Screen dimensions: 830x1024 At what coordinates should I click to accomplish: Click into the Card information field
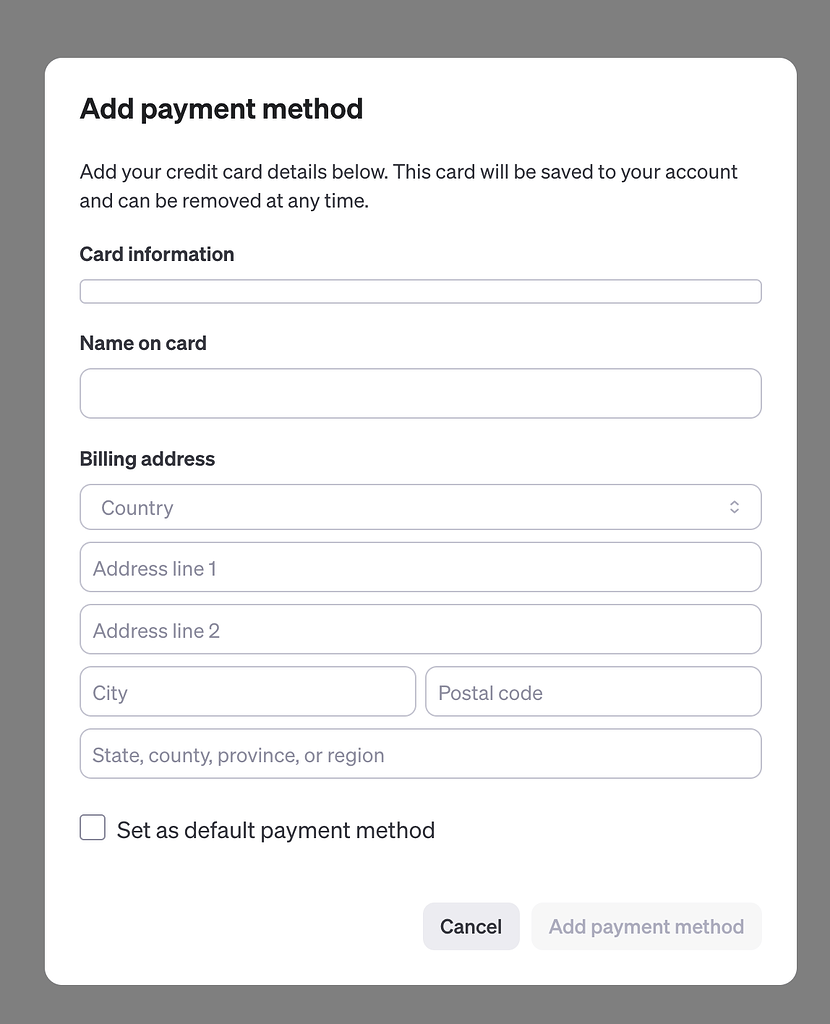[420, 291]
